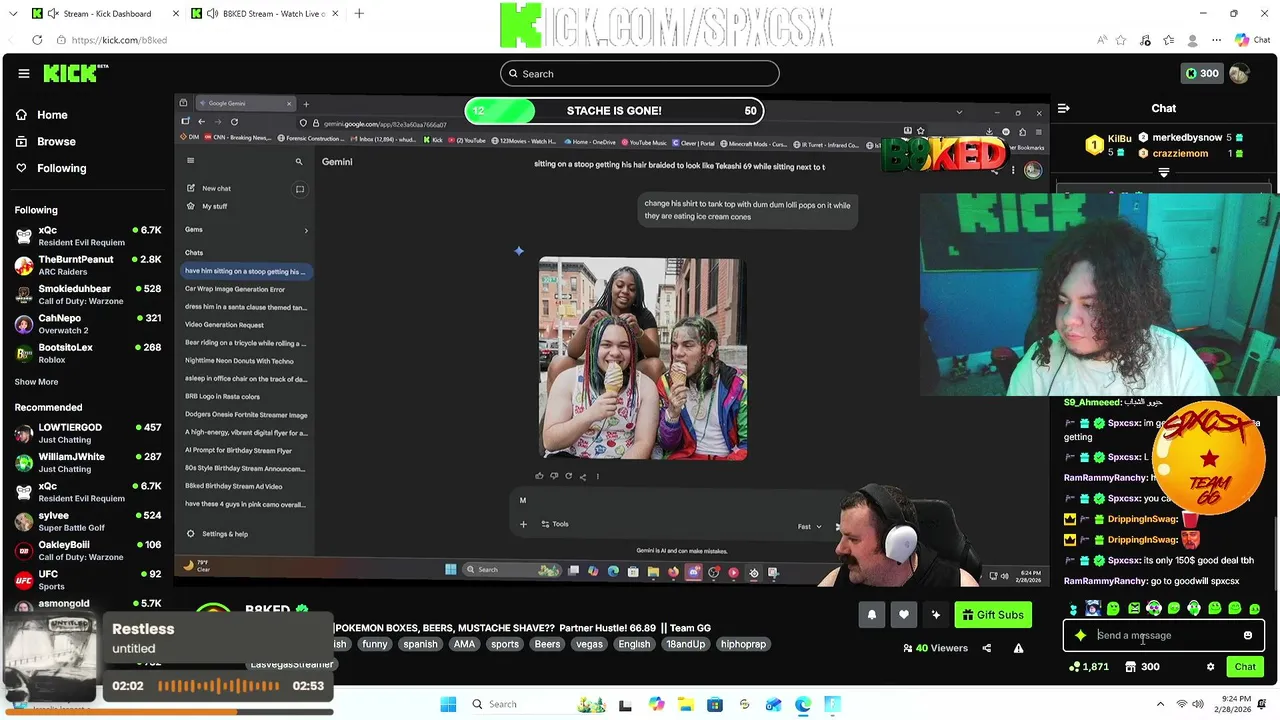Turn on stream notifications bell
The width and height of the screenshot is (1280, 720).
(x=871, y=615)
